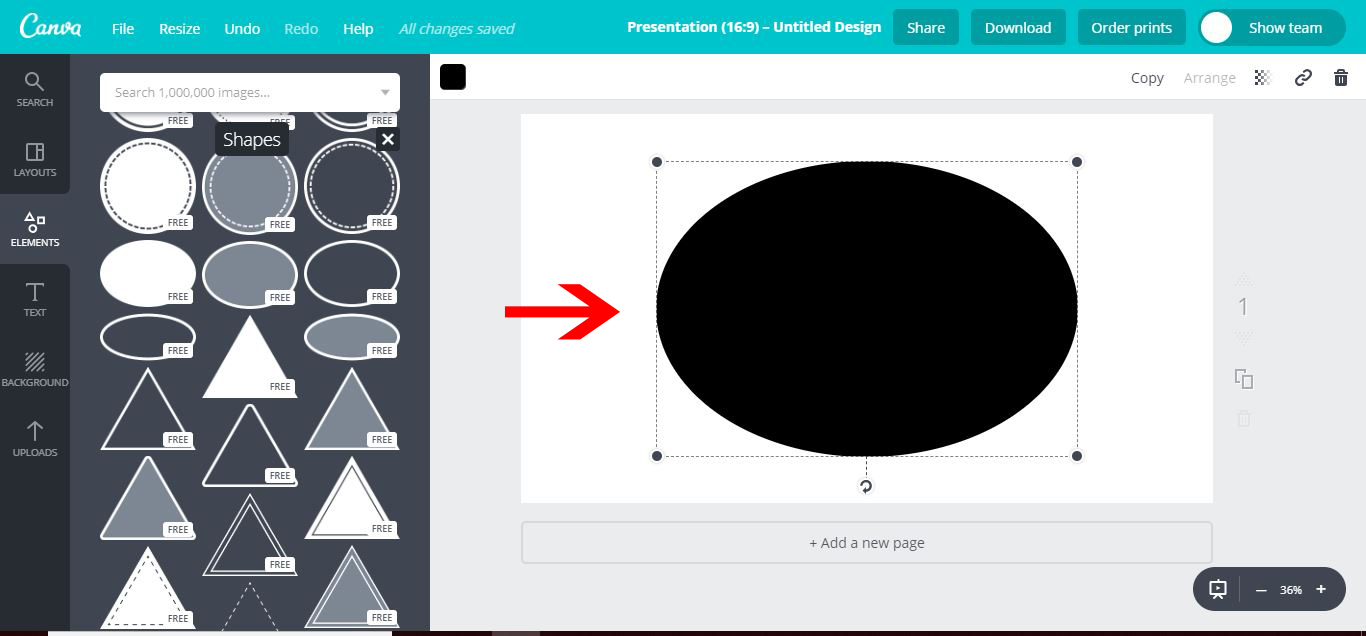The height and width of the screenshot is (636, 1366).
Task: Click the Share button
Action: (925, 27)
